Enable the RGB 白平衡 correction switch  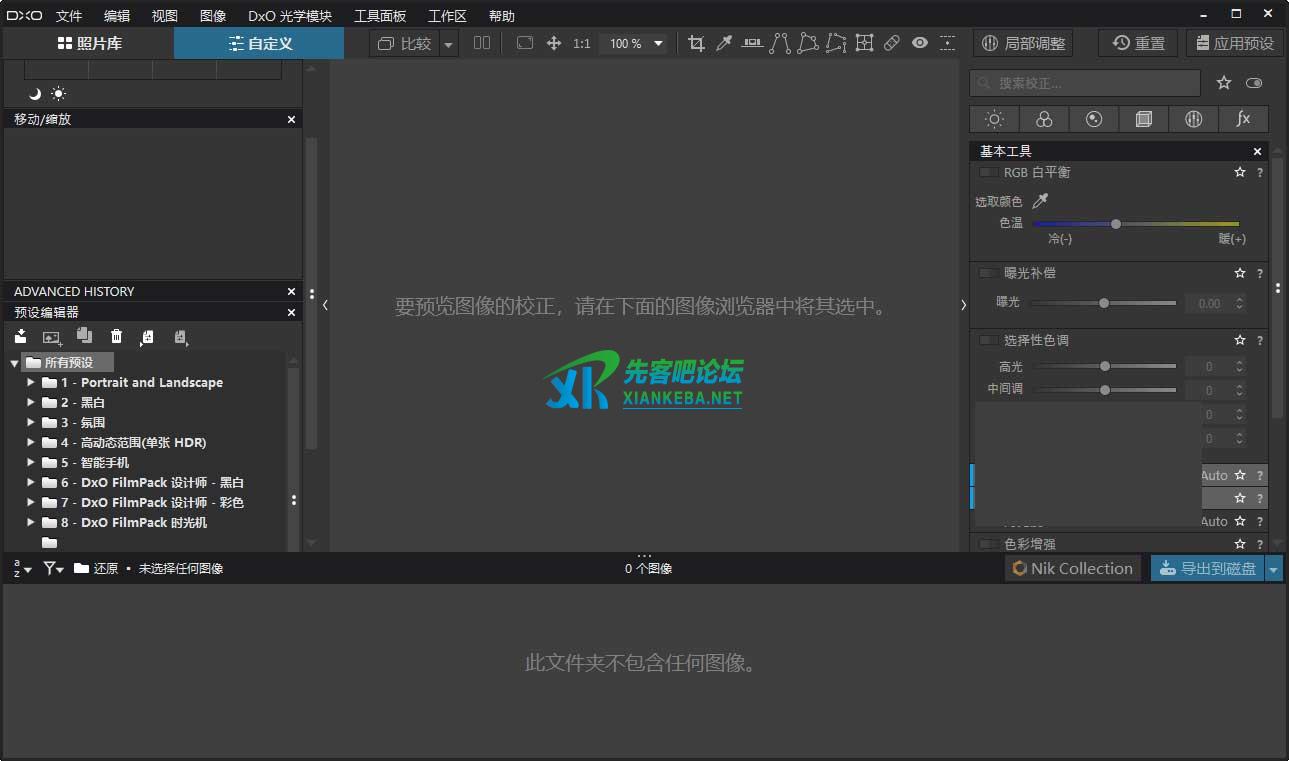[x=988, y=173]
